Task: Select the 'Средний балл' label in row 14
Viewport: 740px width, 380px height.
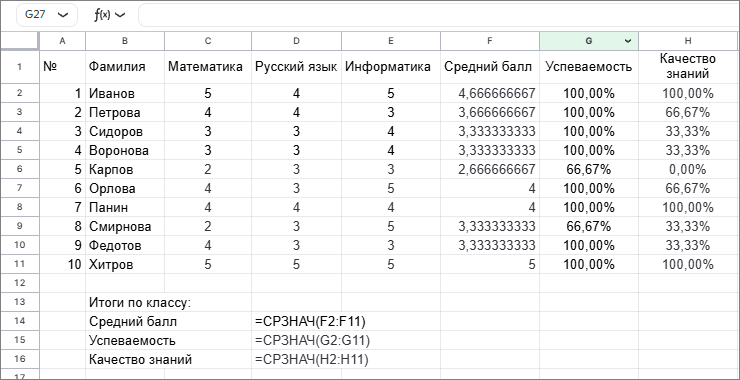Action: tap(125, 321)
